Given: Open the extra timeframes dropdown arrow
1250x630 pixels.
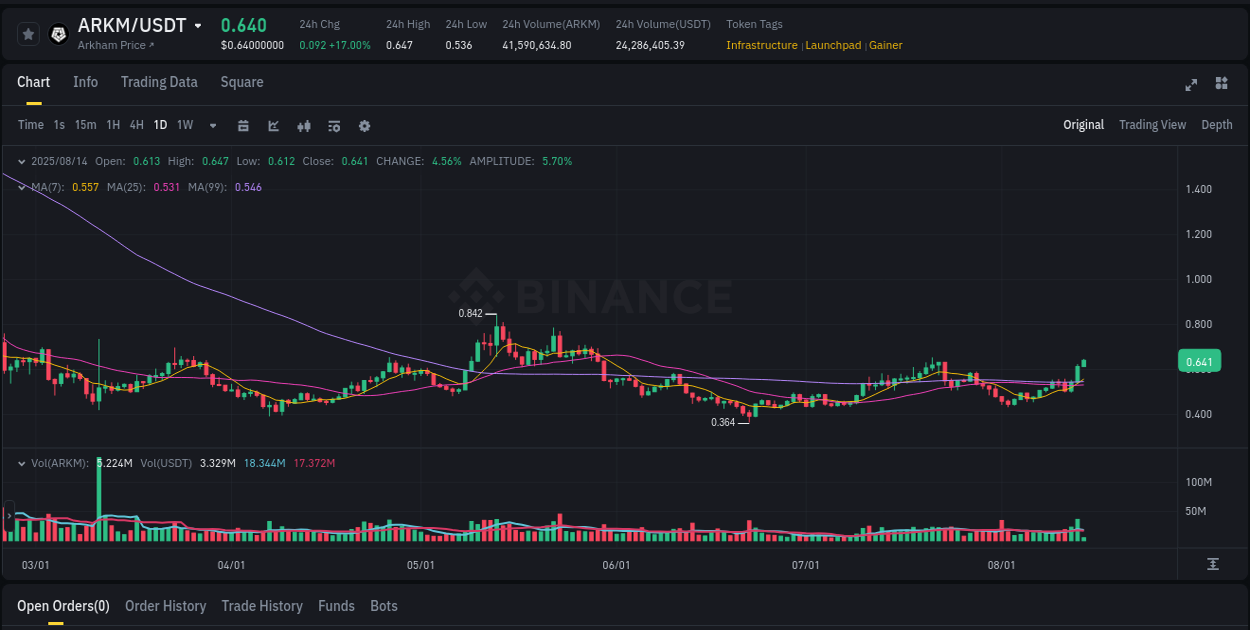Looking at the screenshot, I should 211,125.
